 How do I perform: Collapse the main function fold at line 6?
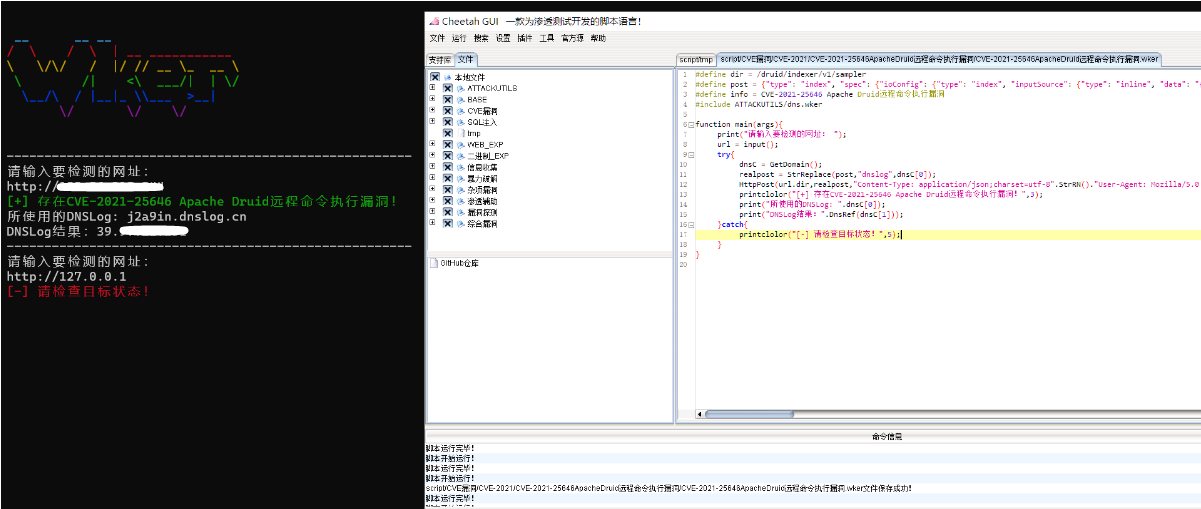click(691, 124)
